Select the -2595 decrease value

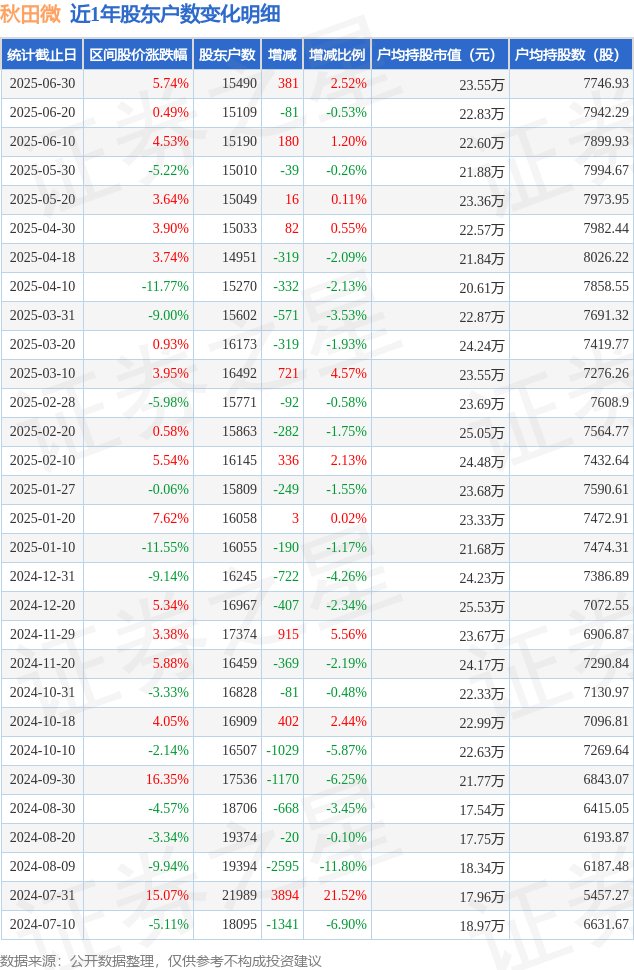click(283, 866)
